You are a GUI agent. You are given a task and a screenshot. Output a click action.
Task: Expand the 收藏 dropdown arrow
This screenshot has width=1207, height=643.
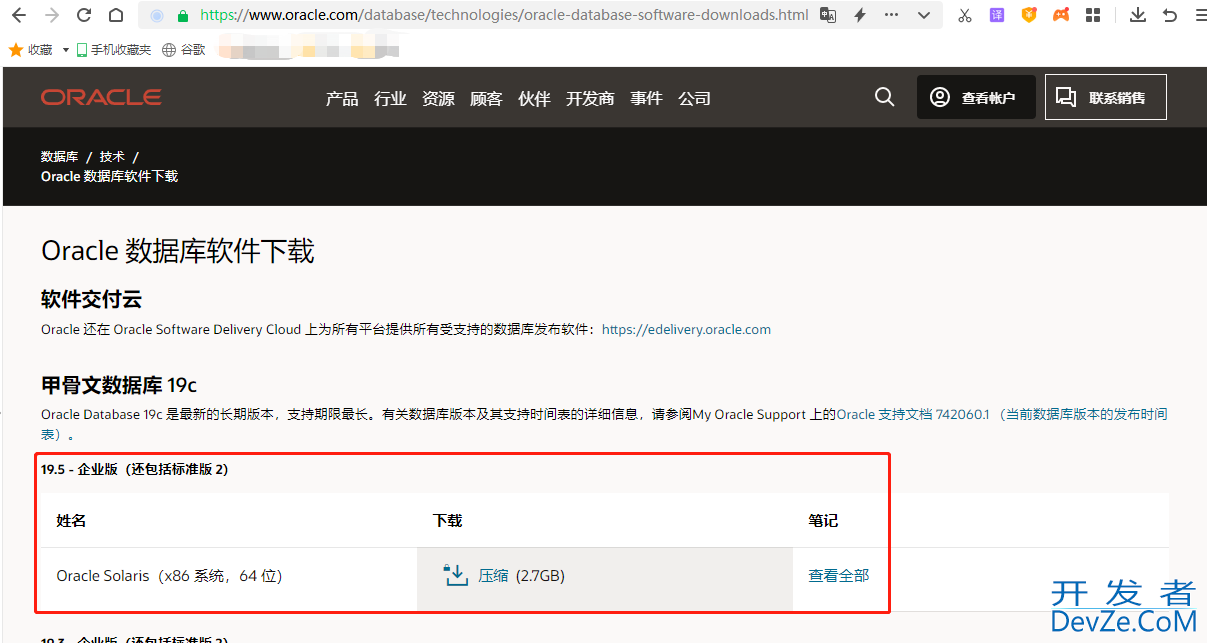[66, 50]
